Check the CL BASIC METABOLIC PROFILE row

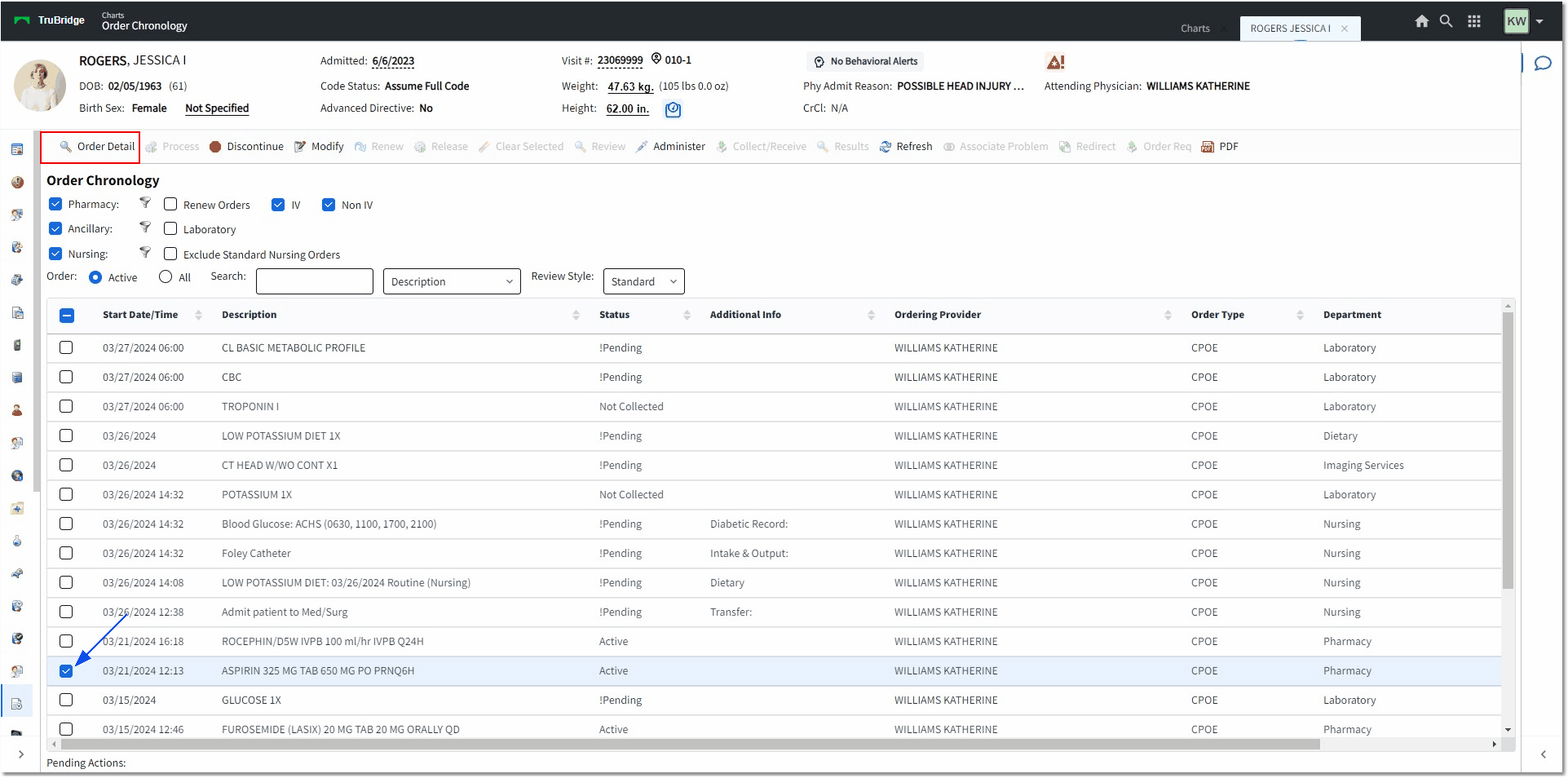pos(66,347)
